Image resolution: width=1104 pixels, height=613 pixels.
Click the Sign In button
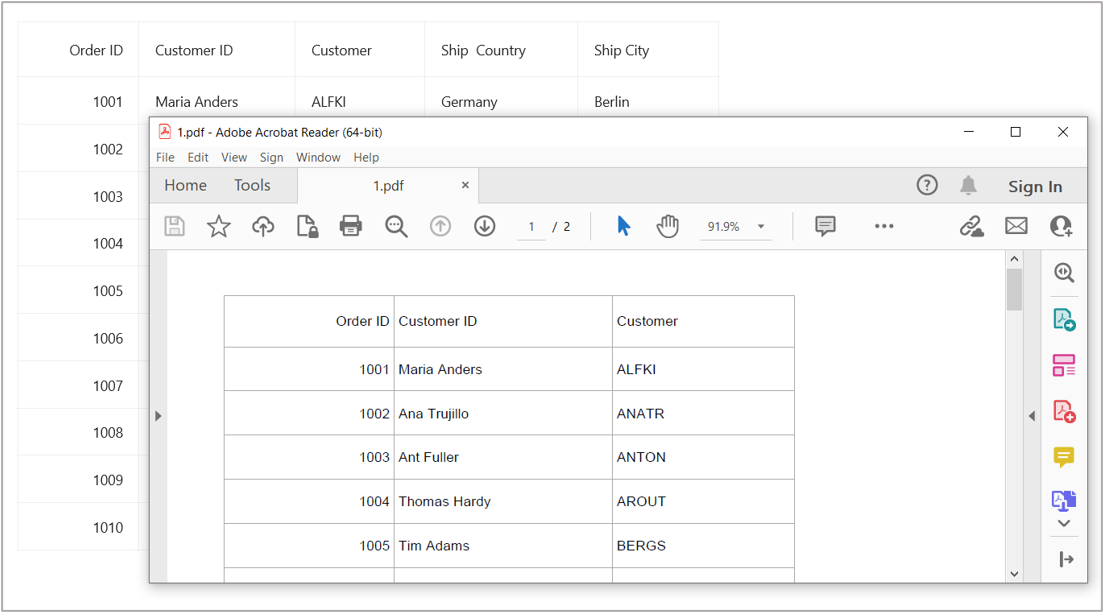point(1035,186)
